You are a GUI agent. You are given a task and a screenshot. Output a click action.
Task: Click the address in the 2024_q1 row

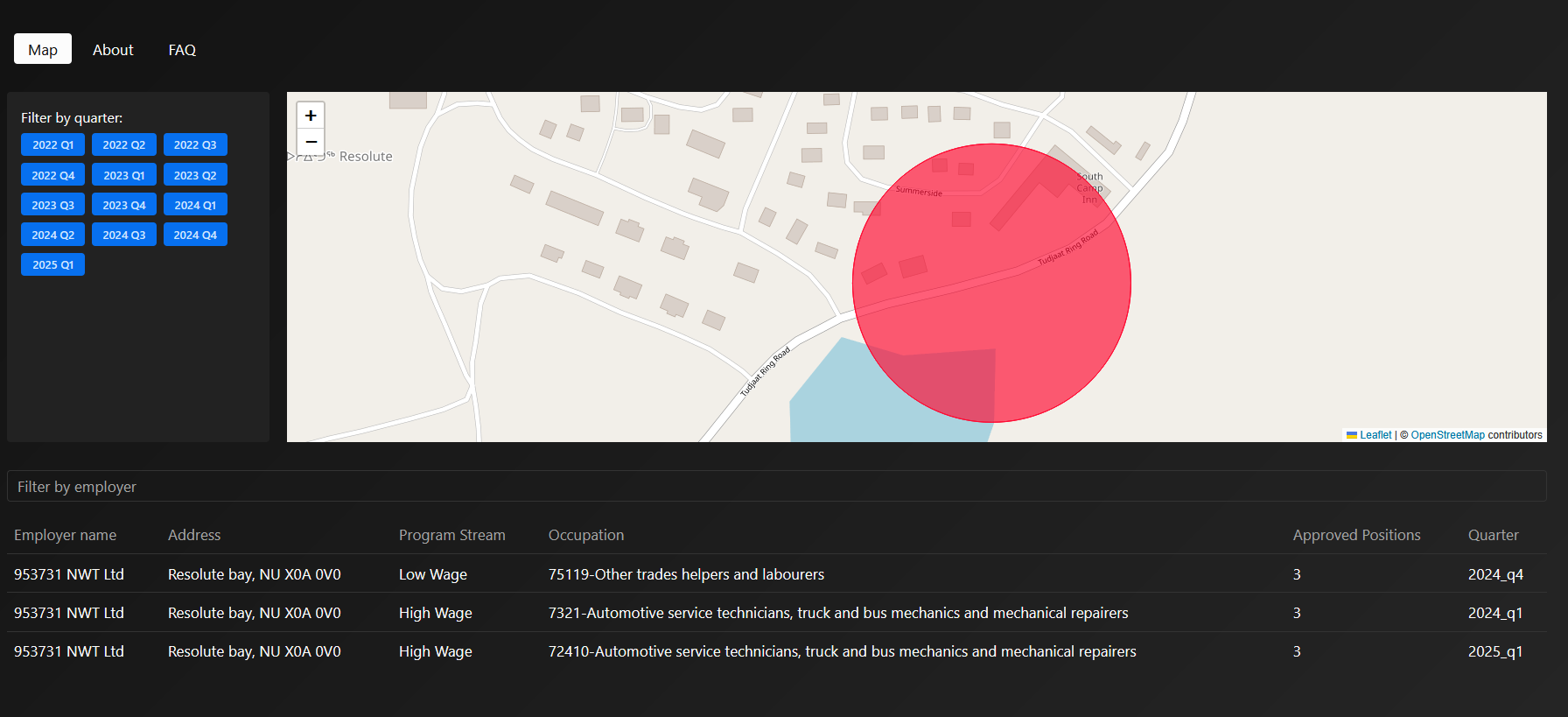pos(255,613)
